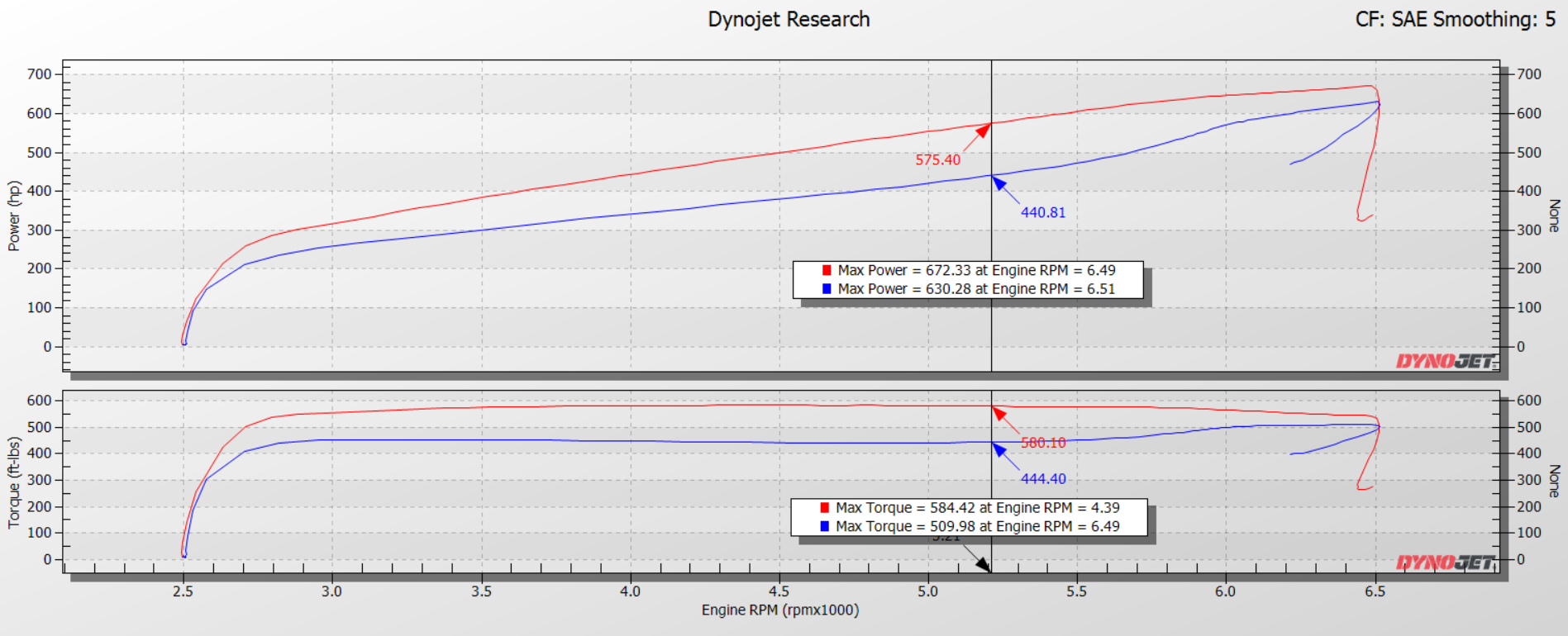Click the blue swatch beside Max Torque 509.98

824,526
